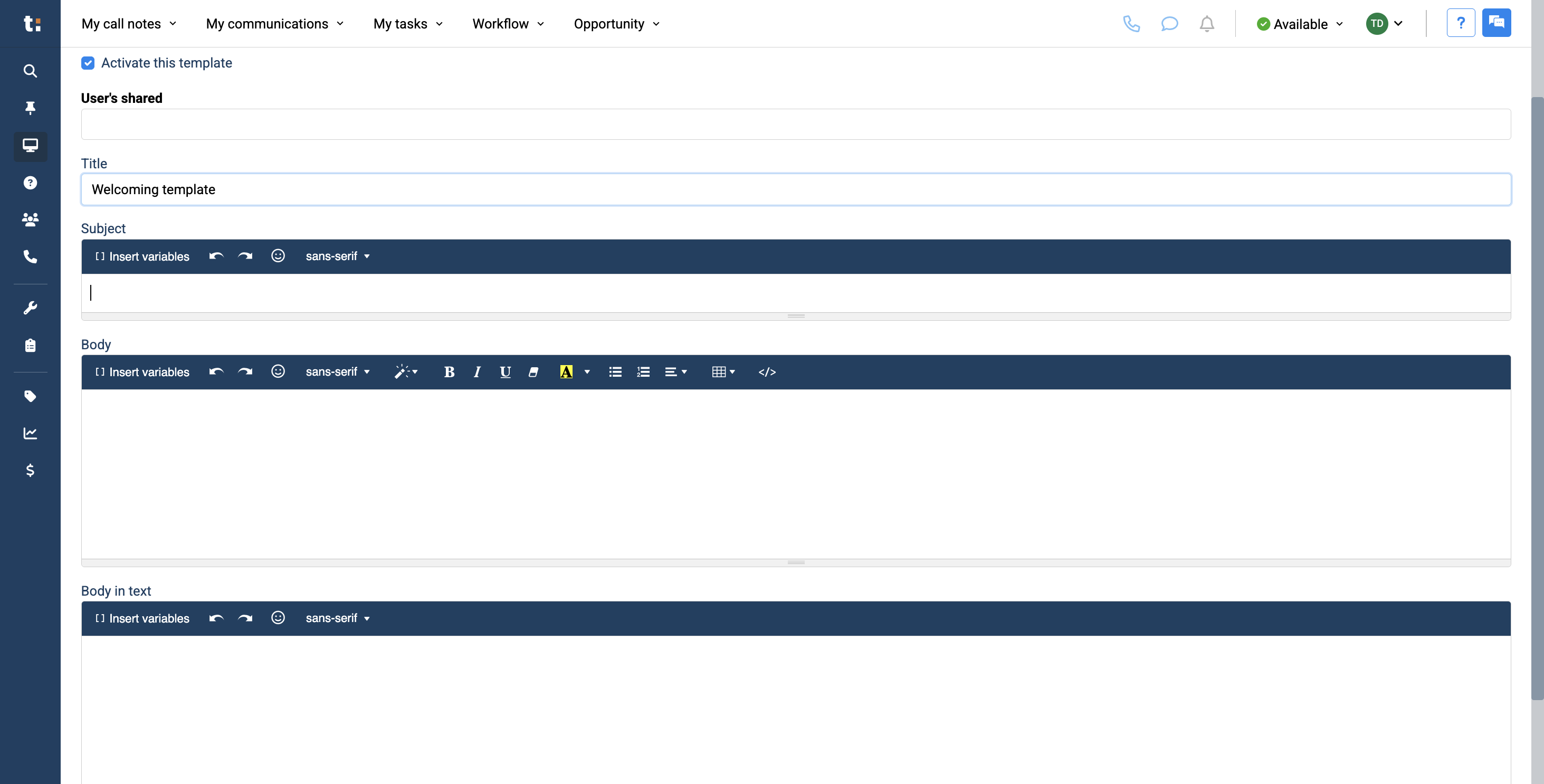Open the chat bubble icon in the top bar

click(x=1169, y=24)
